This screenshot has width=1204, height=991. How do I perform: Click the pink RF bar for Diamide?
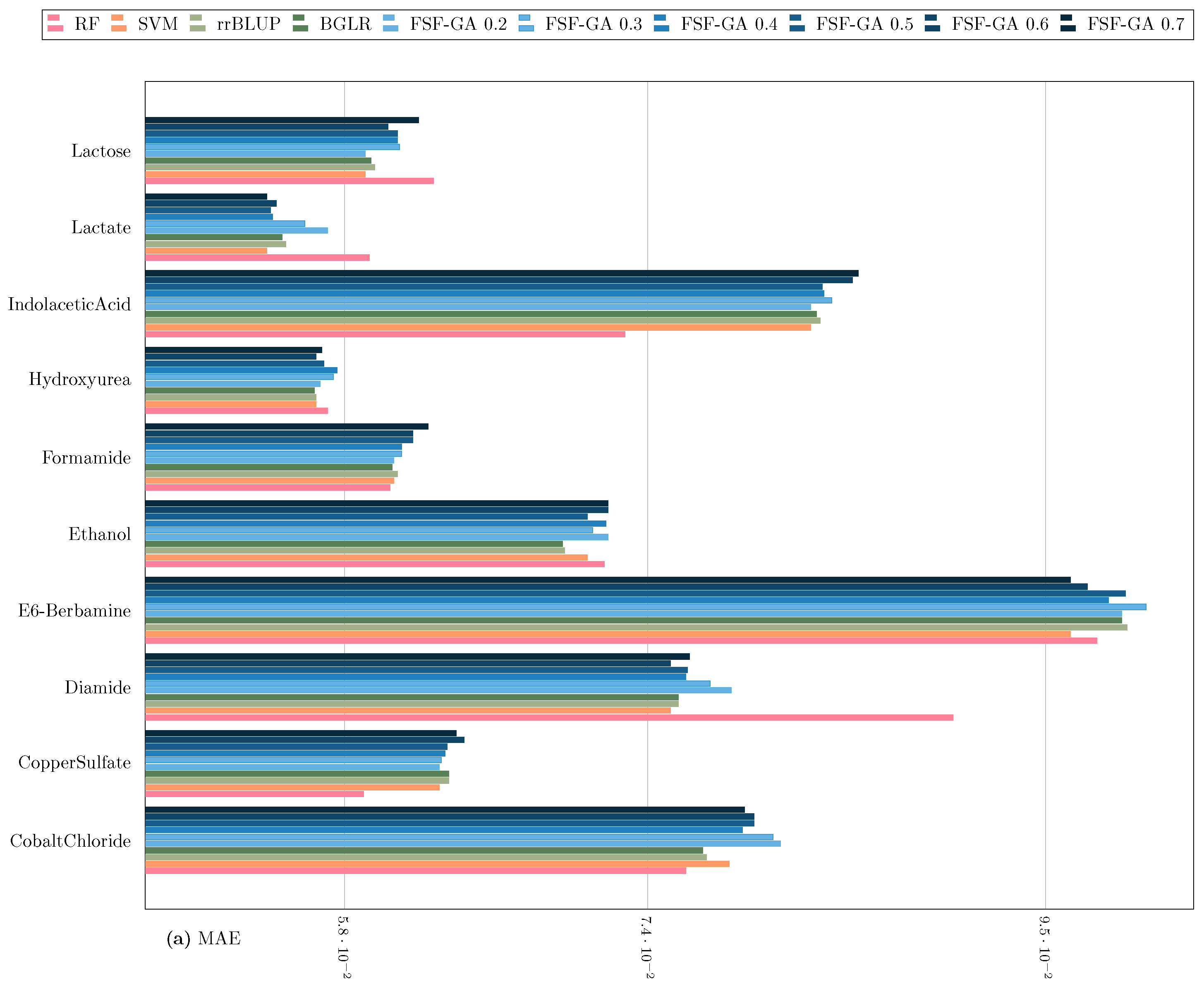point(548,717)
